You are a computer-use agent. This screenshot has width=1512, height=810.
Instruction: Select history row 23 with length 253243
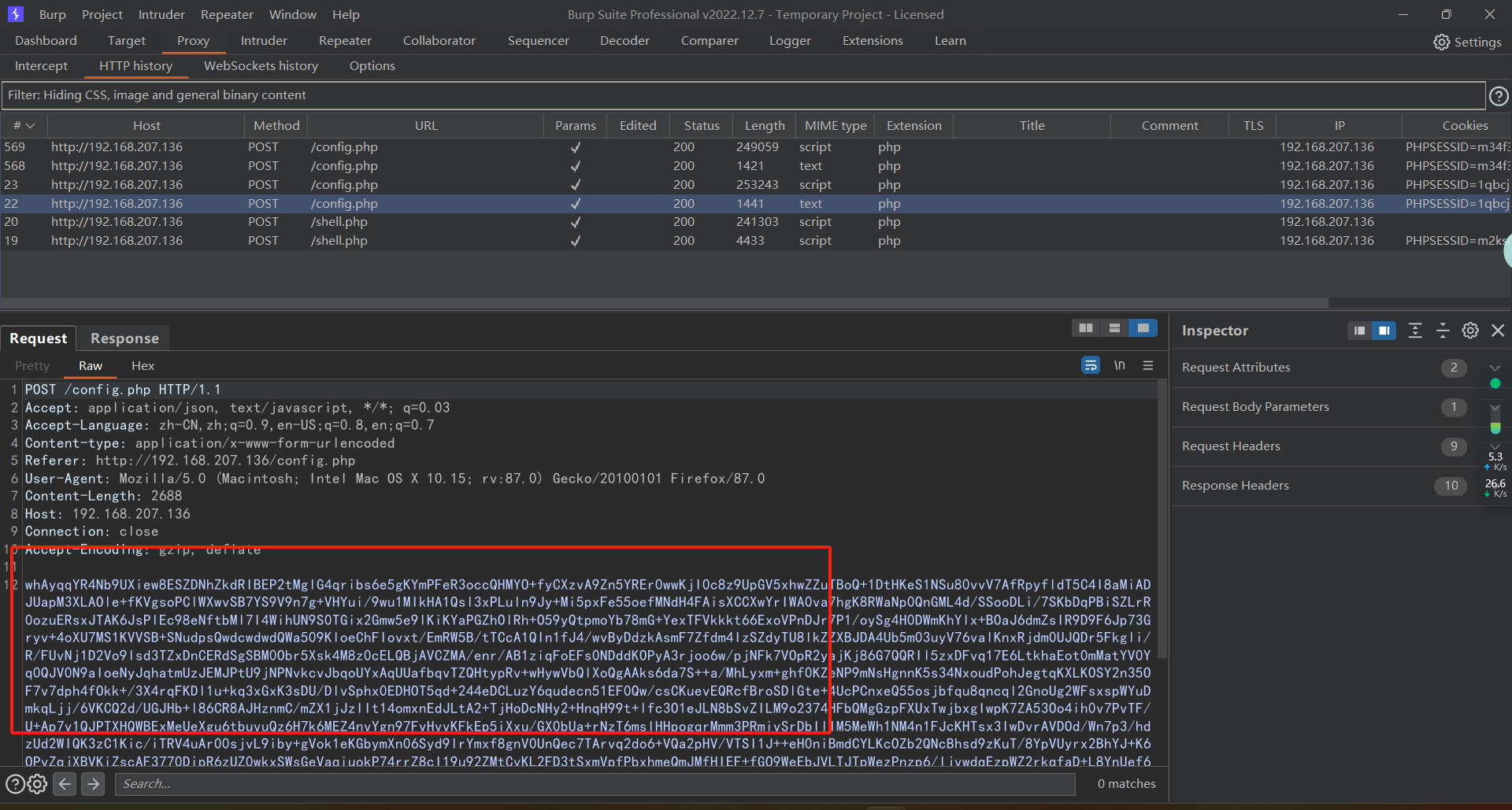point(756,185)
